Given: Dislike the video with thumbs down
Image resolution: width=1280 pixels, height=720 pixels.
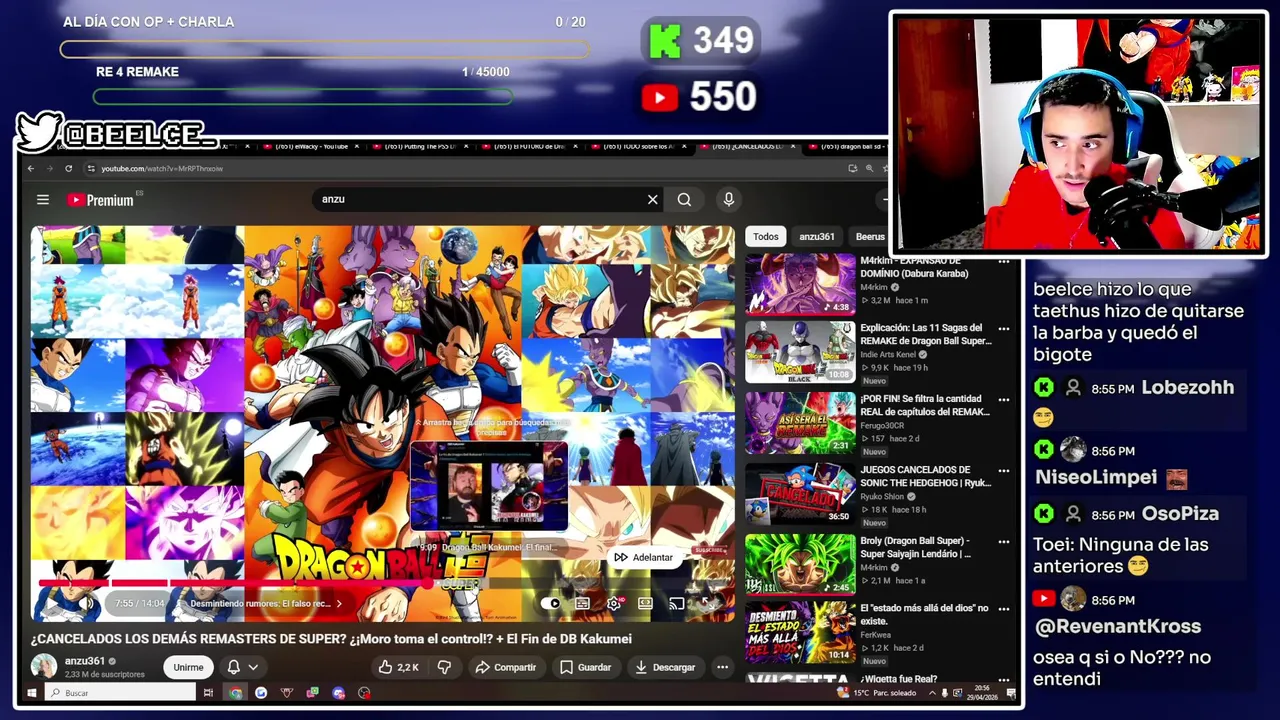Looking at the screenshot, I should 445,667.
